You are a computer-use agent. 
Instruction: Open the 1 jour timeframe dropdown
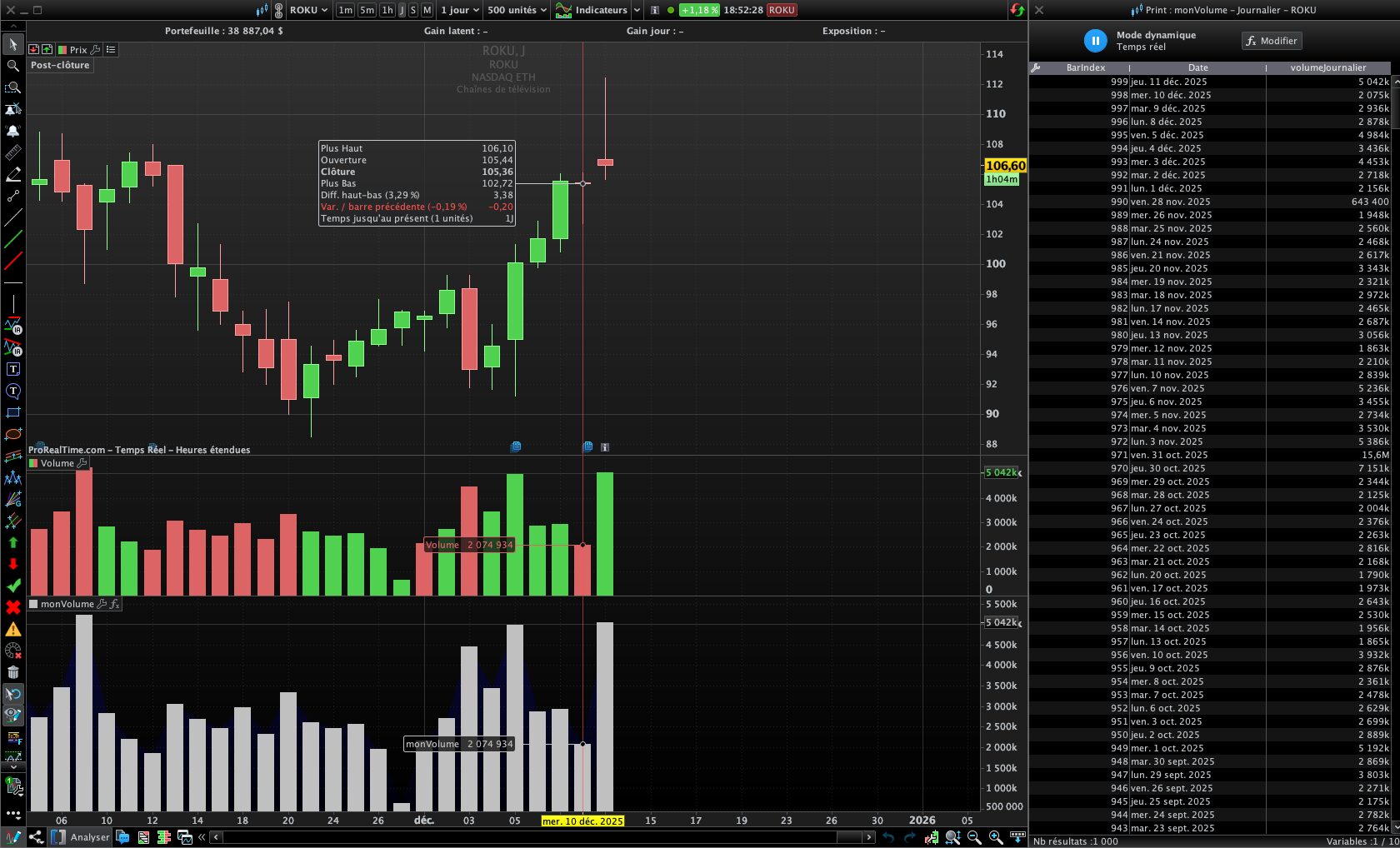pos(460,10)
